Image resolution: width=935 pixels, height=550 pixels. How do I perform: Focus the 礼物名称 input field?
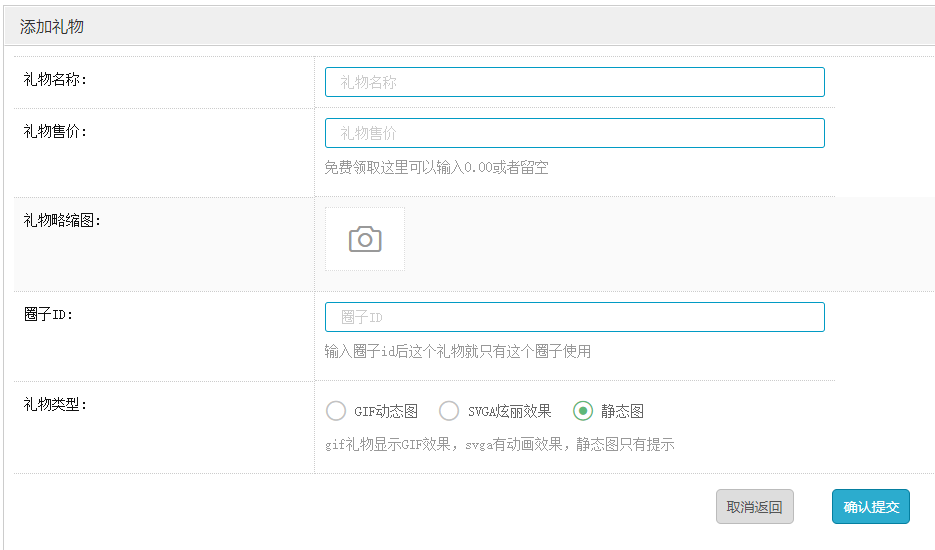pyautogui.click(x=574, y=82)
